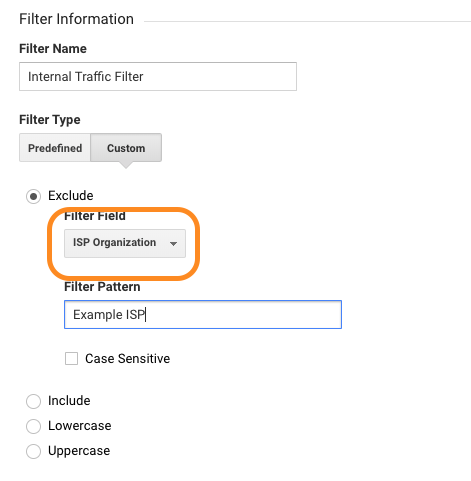Click the Uppercase option label
This screenshot has width=471, height=481.
pyautogui.click(x=79, y=451)
